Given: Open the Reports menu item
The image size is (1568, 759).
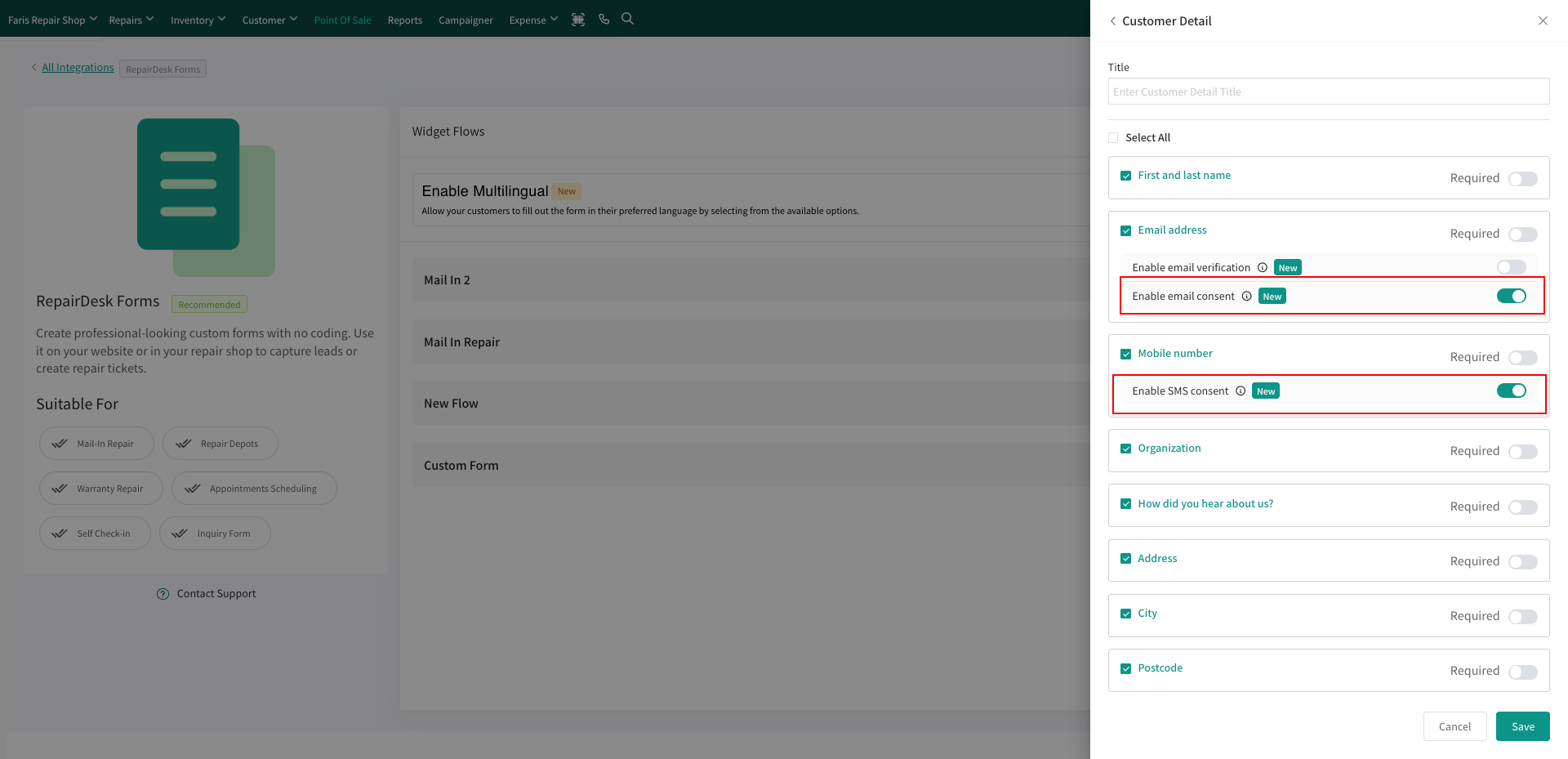Looking at the screenshot, I should pos(405,20).
